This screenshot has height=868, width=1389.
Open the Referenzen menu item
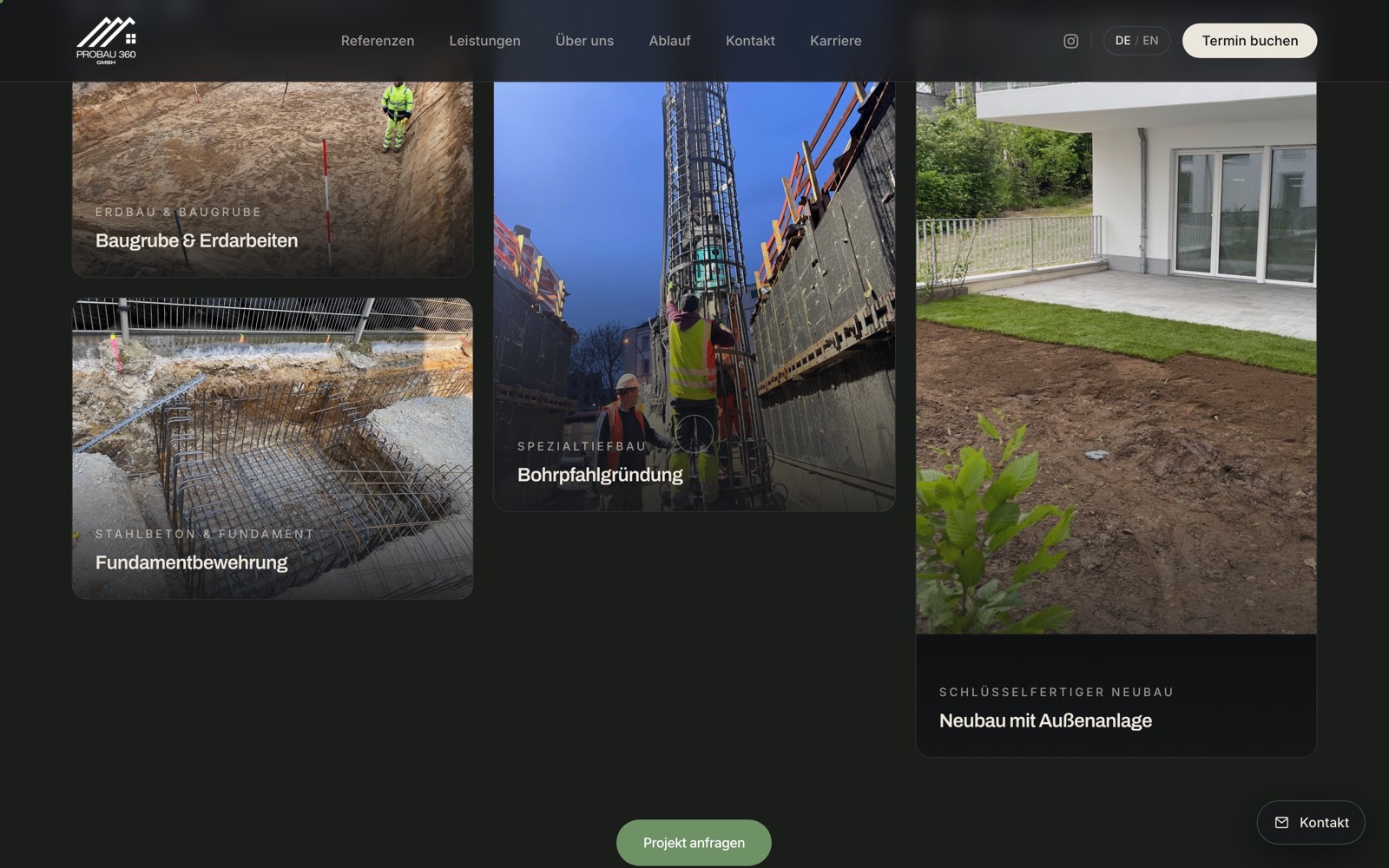pos(378,41)
